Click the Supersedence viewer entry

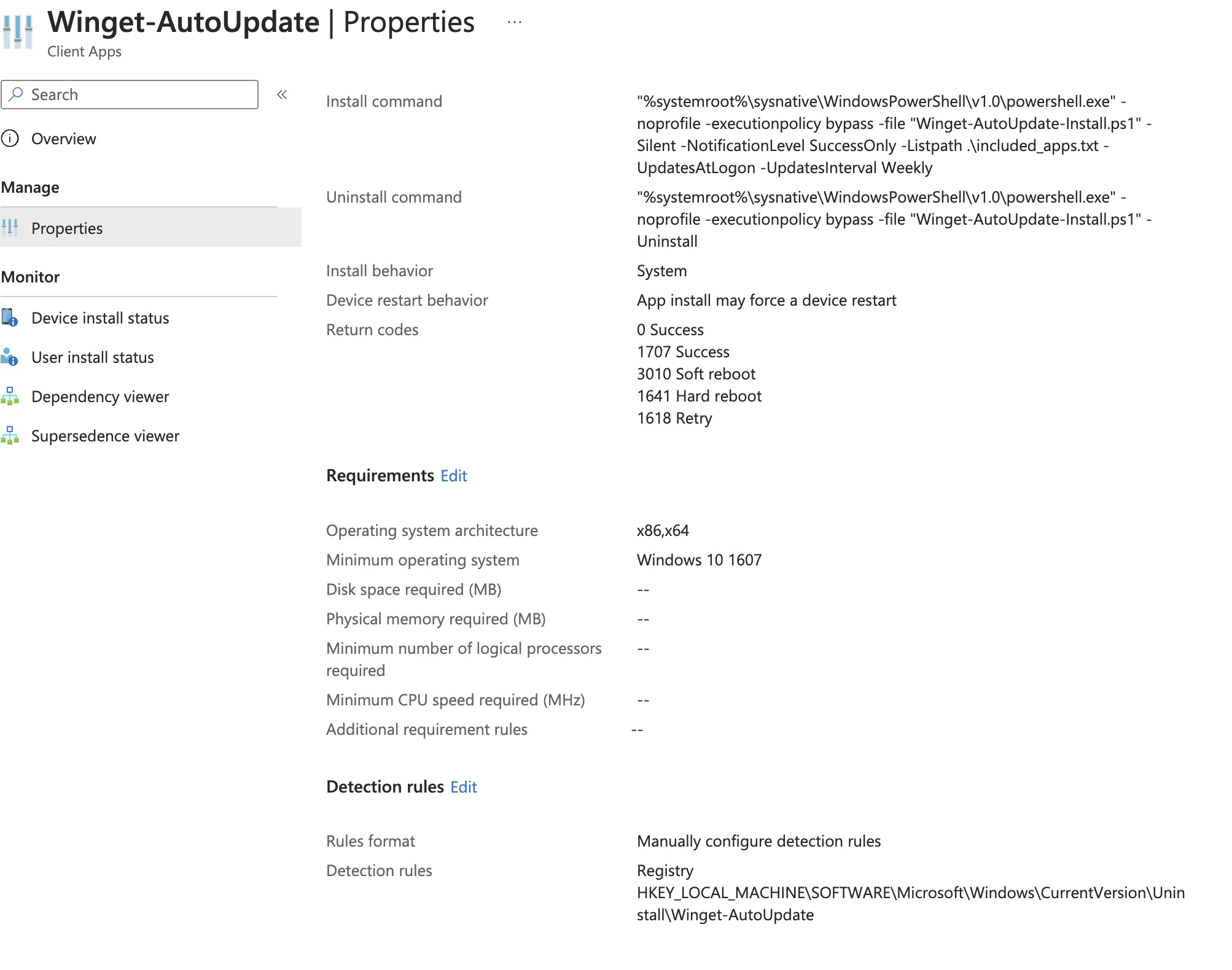click(x=105, y=435)
